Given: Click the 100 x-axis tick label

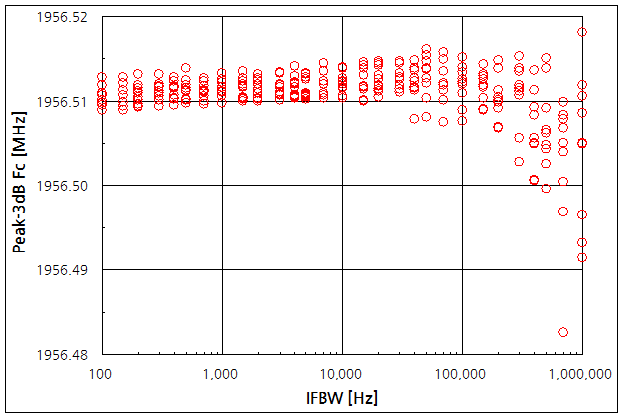Looking at the screenshot, I should point(101,373).
